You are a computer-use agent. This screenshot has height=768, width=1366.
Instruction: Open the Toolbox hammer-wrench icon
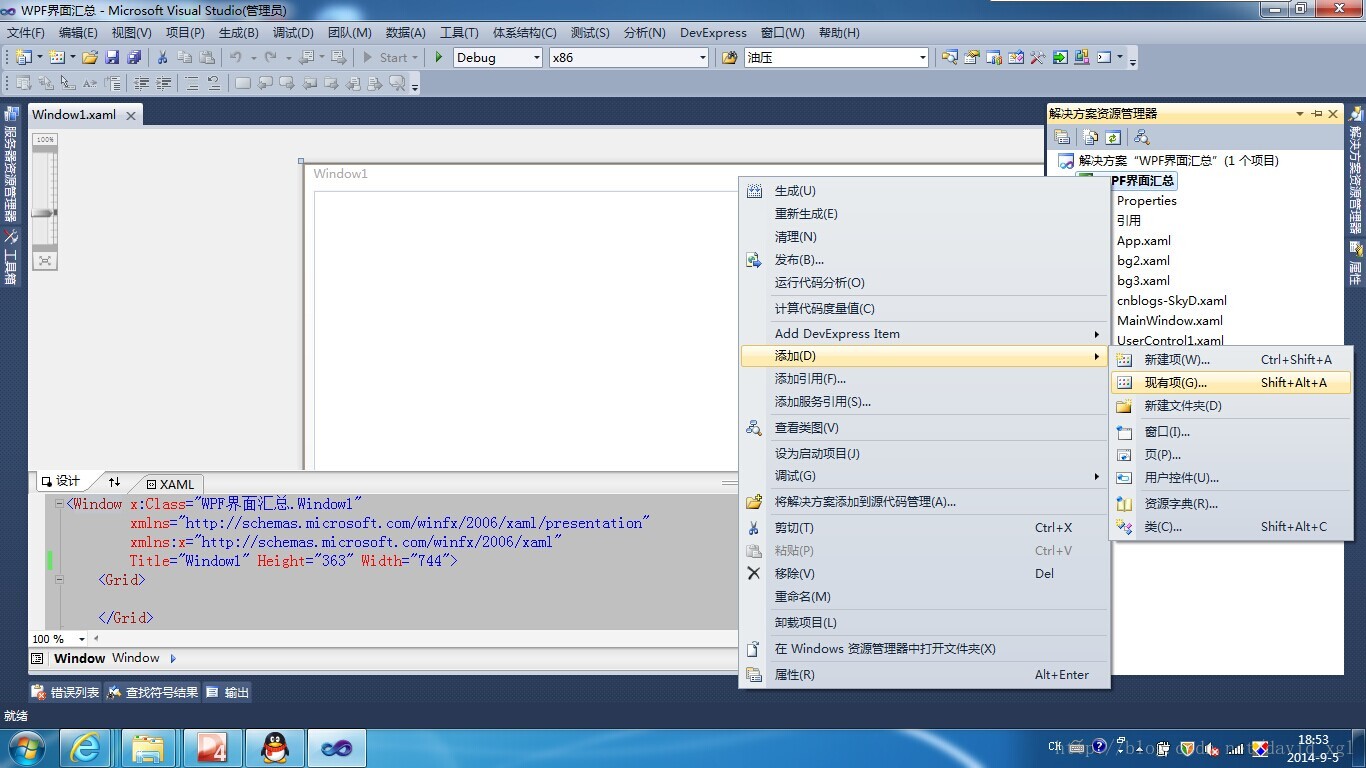1037,57
